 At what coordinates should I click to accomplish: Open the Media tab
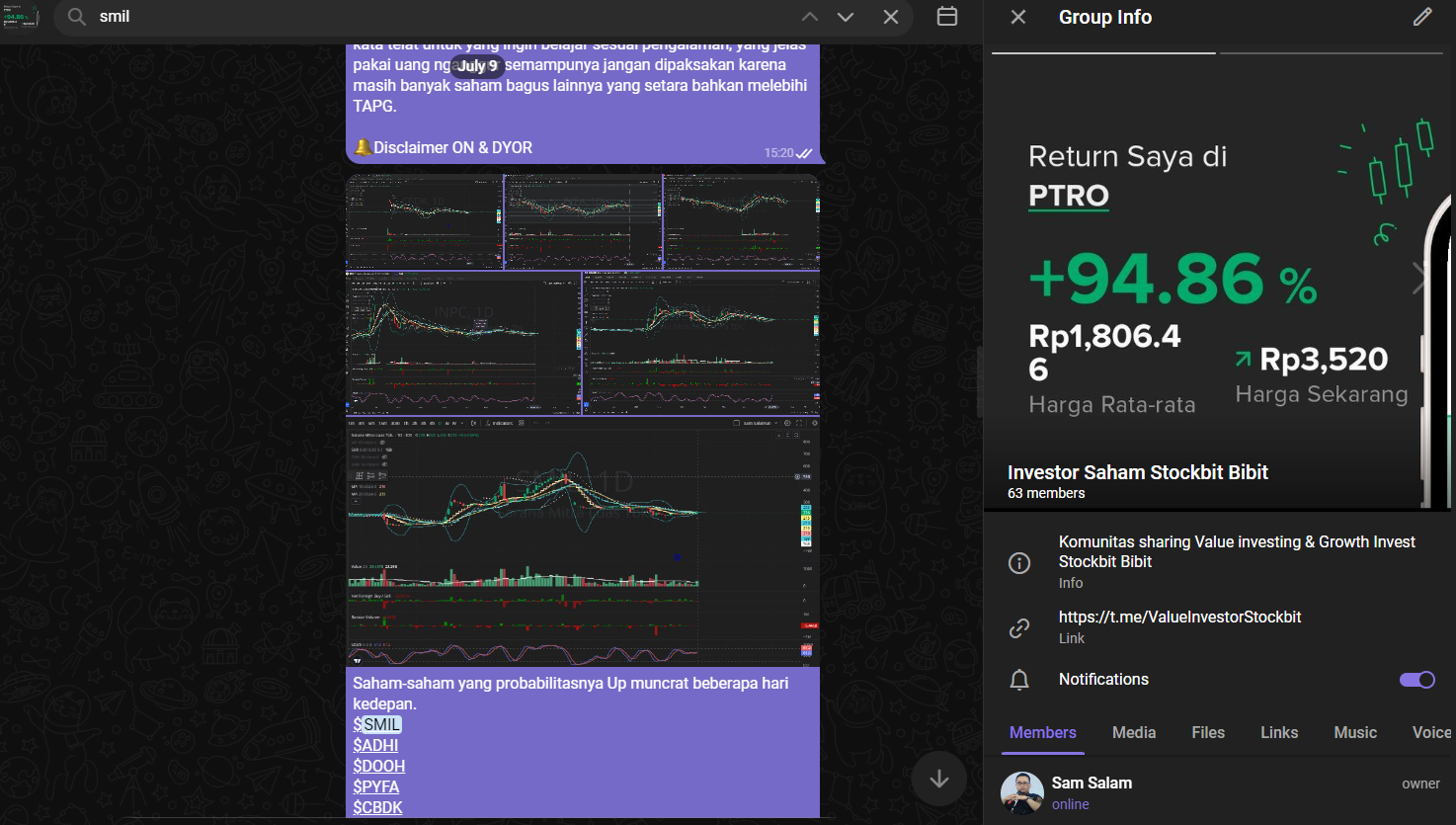1134,732
